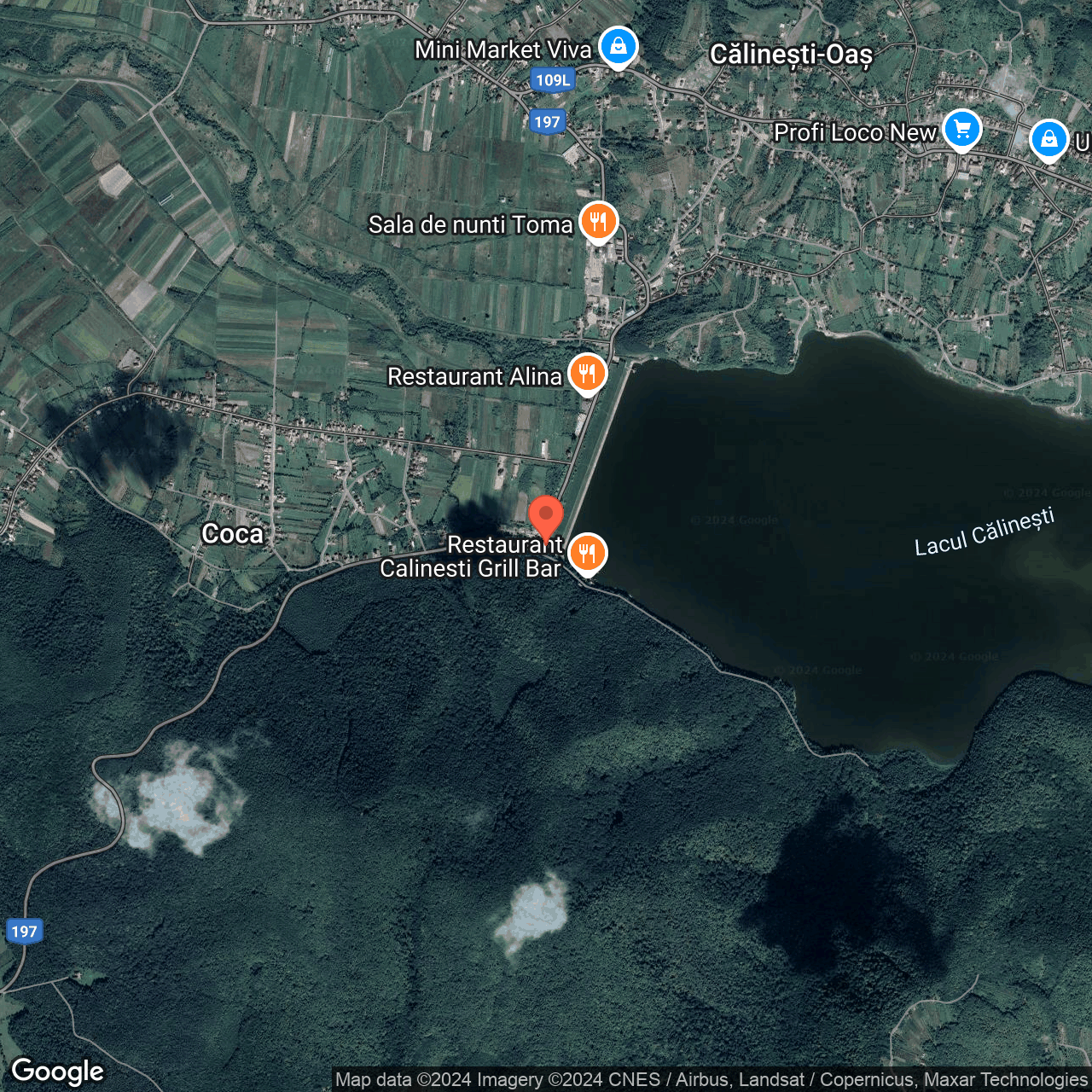Click the red location pin marker
Screen dimensions: 1092x1092
point(546,517)
